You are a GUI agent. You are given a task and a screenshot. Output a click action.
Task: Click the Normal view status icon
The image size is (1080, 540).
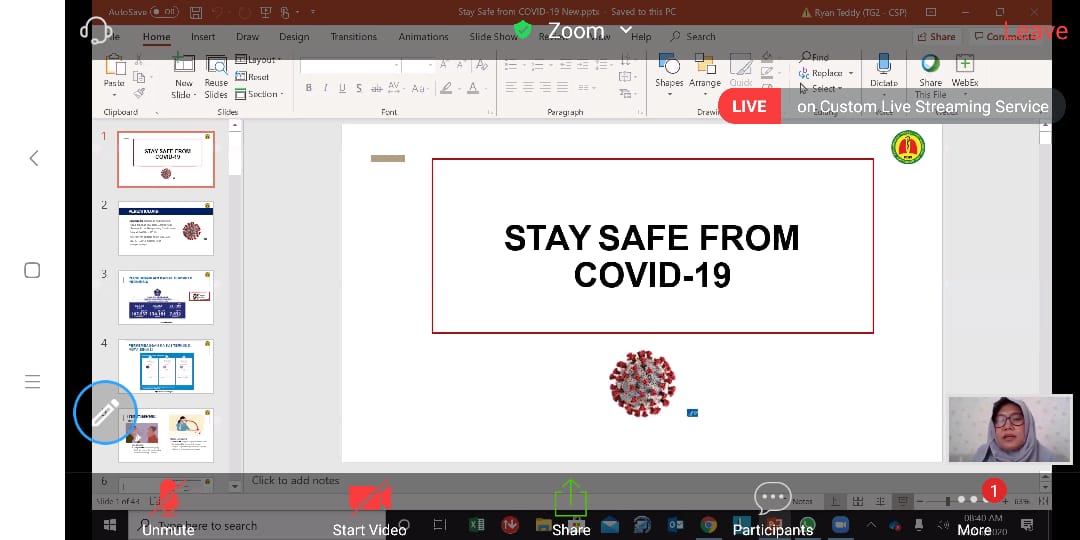tap(835, 501)
